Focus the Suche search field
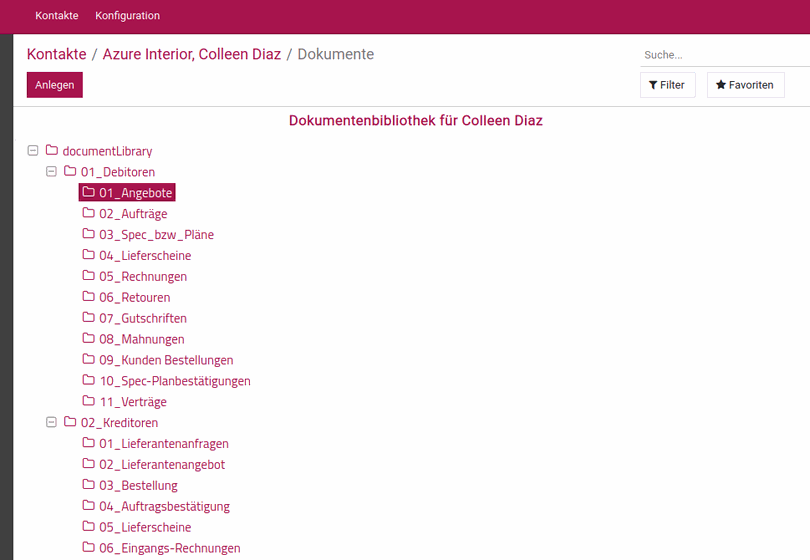The image size is (810, 560). [725, 55]
